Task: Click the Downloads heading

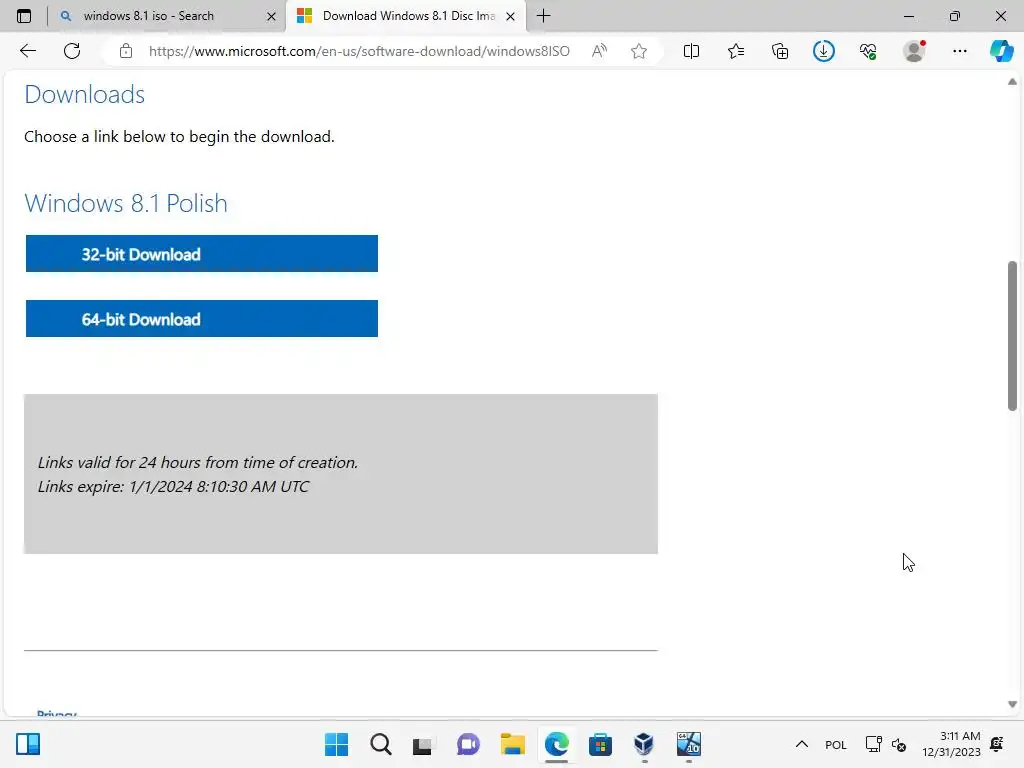Action: point(84,95)
